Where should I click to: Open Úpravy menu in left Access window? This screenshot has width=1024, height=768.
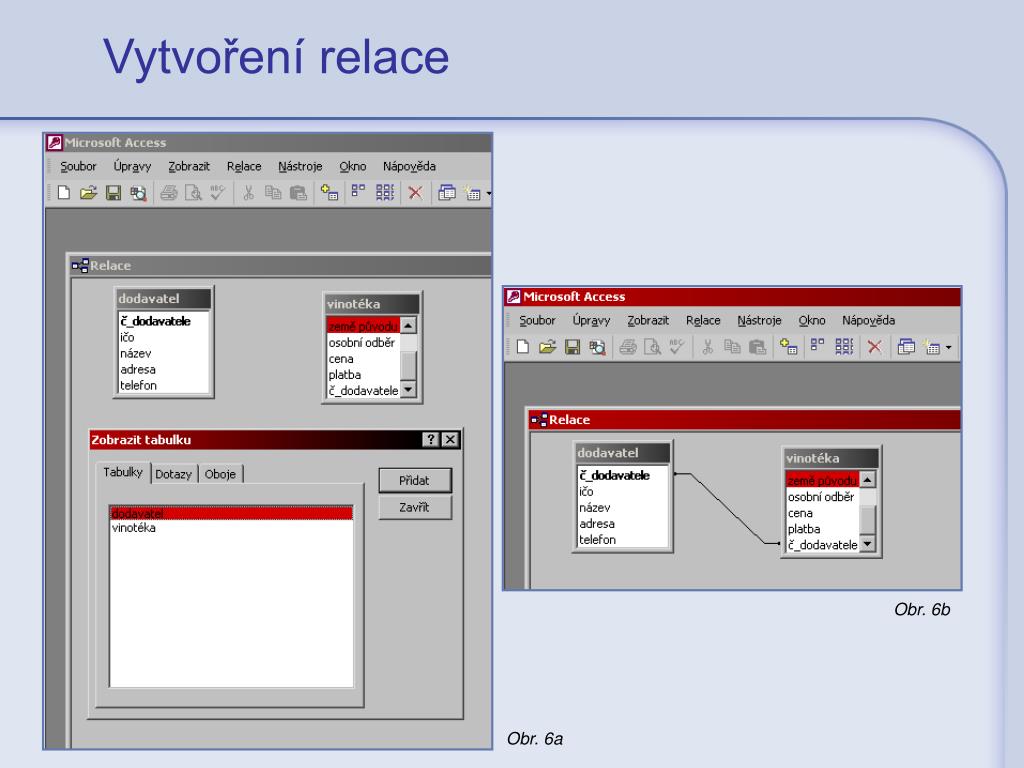click(x=132, y=166)
